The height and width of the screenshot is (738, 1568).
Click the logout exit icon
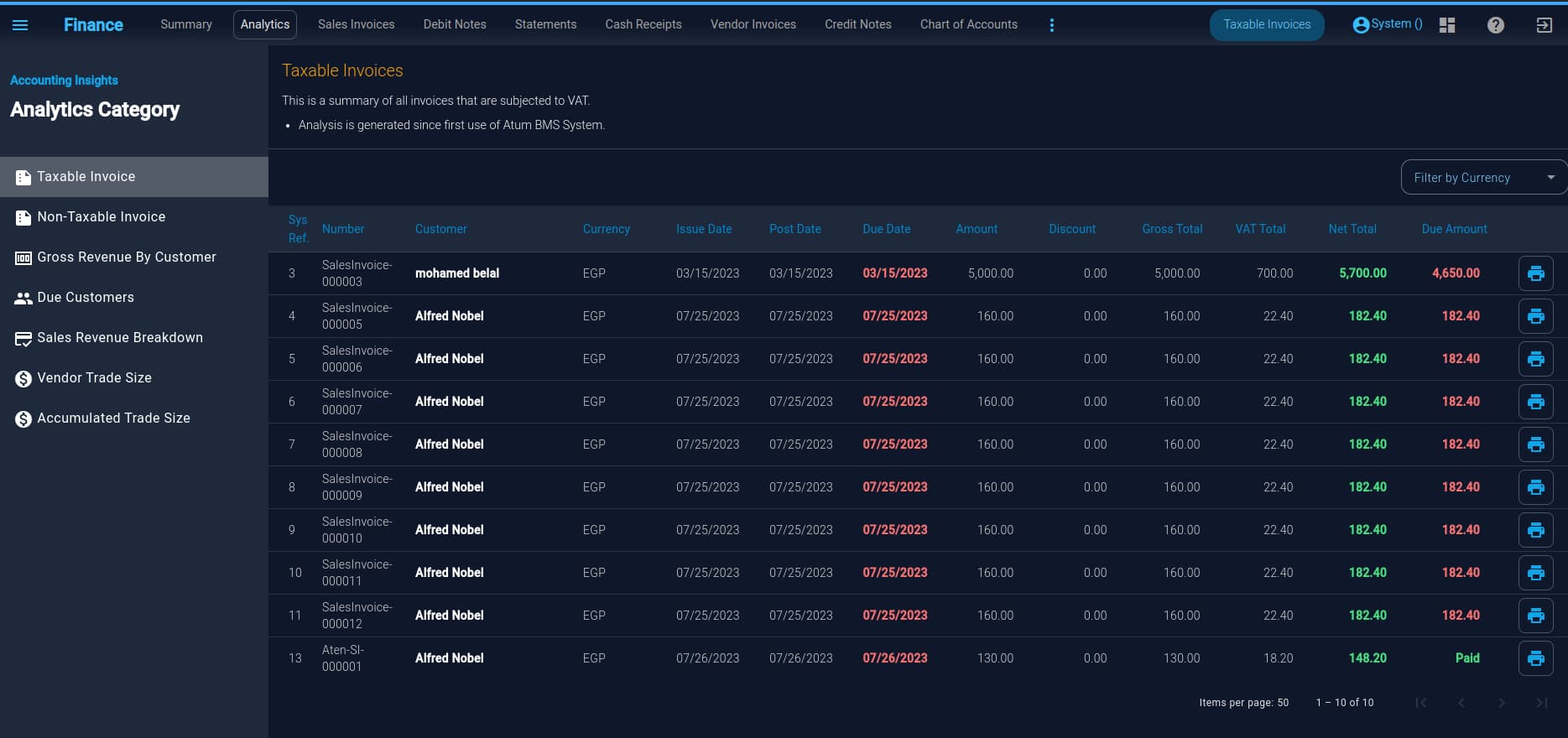pyautogui.click(x=1544, y=25)
